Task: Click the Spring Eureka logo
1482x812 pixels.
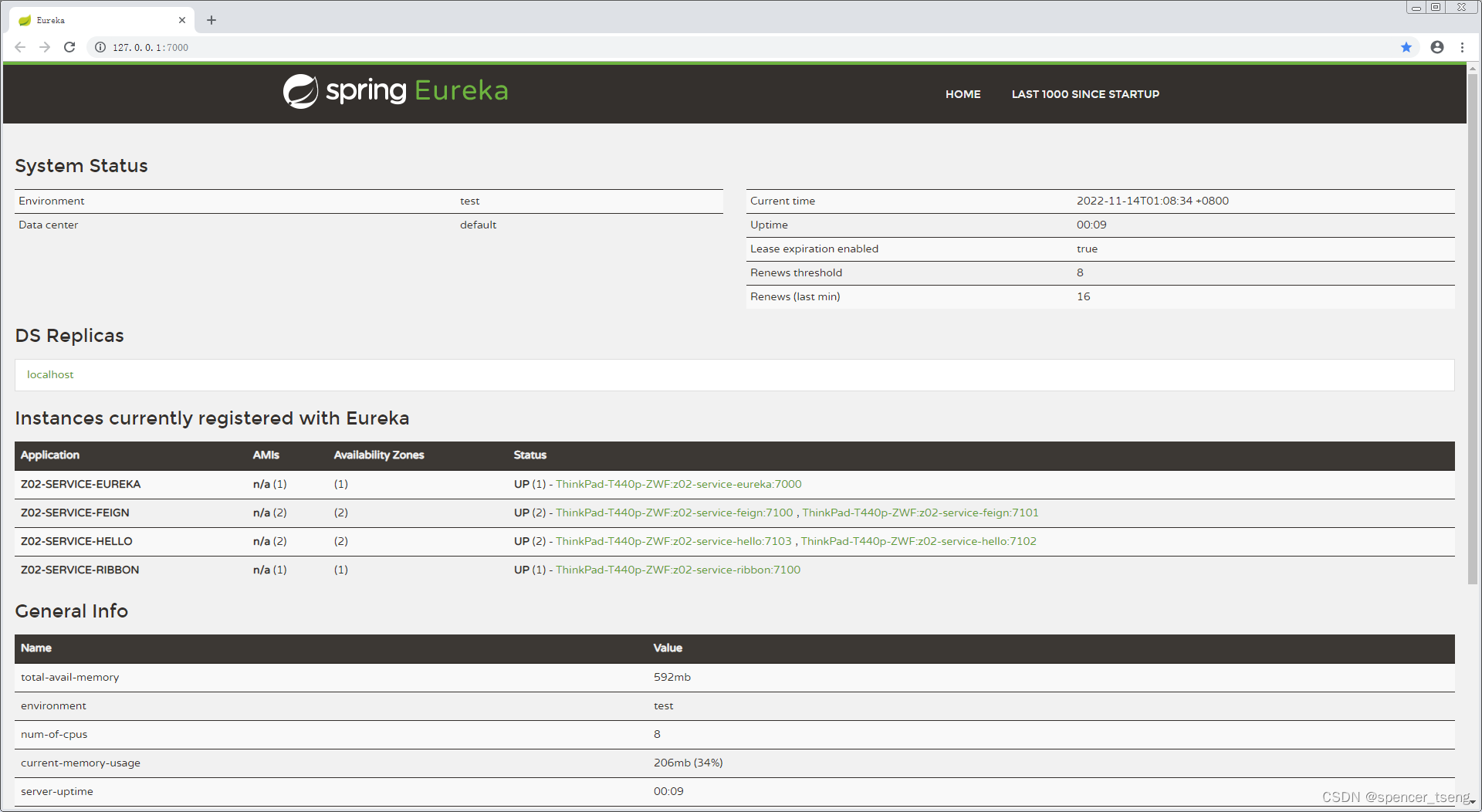Action: [394, 90]
